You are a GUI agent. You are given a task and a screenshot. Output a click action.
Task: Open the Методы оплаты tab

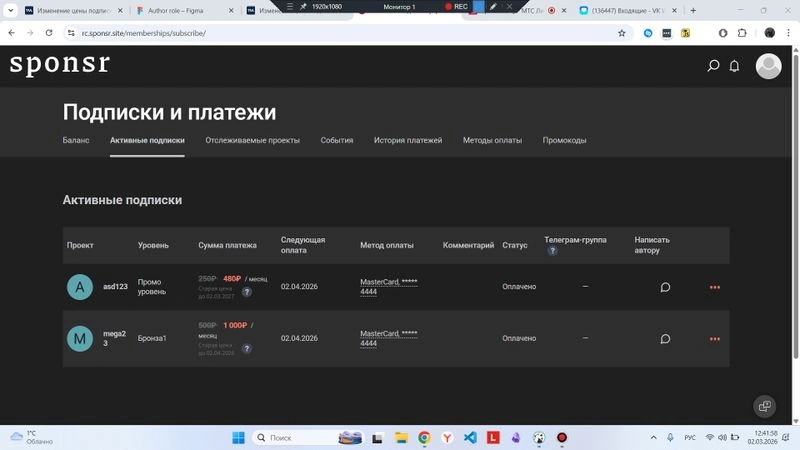492,140
